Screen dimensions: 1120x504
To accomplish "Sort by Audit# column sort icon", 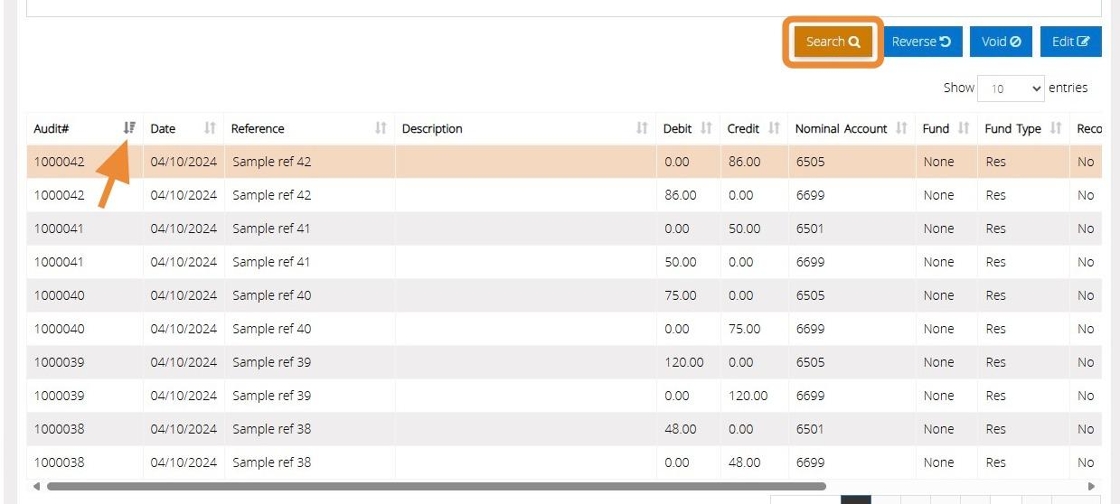I will (x=129, y=128).
